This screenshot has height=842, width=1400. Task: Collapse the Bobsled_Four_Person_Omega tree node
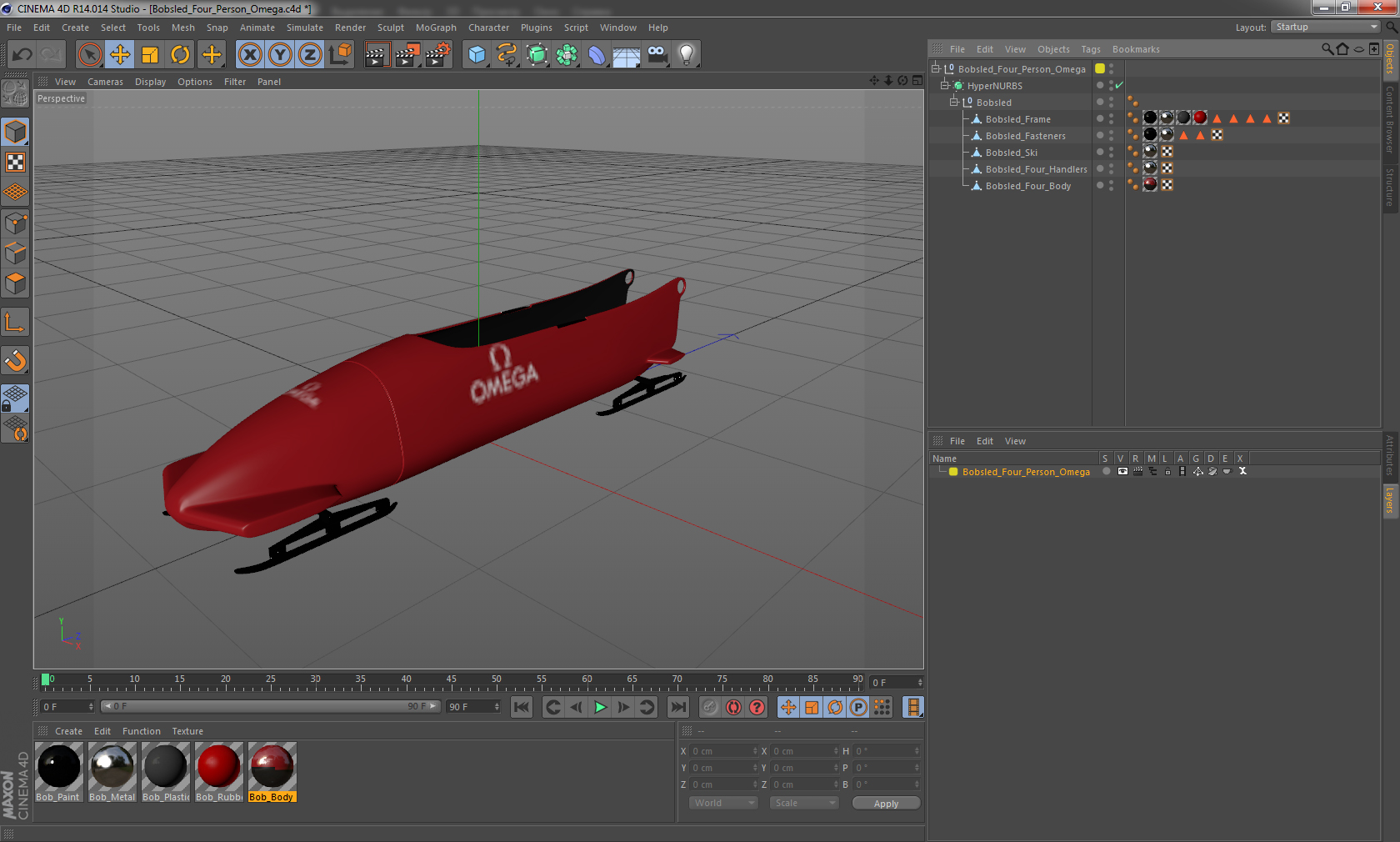pos(936,69)
